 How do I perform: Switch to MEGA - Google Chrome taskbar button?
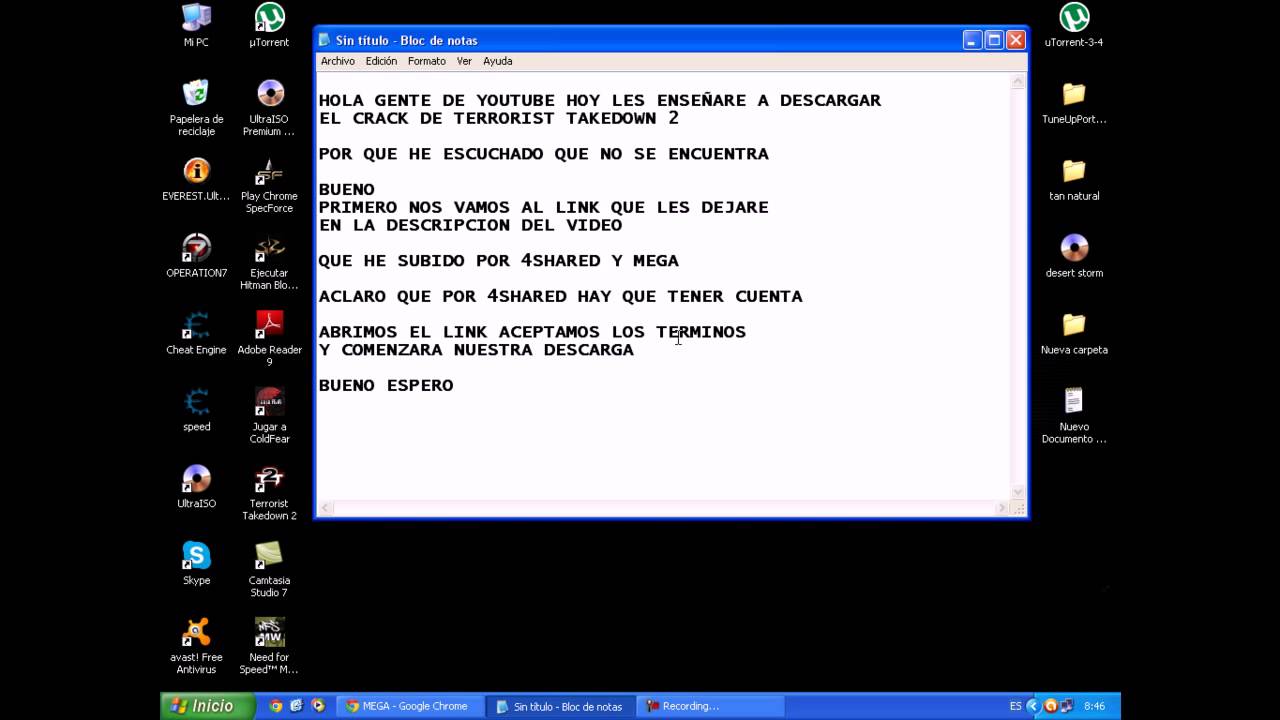pyautogui.click(x=408, y=706)
